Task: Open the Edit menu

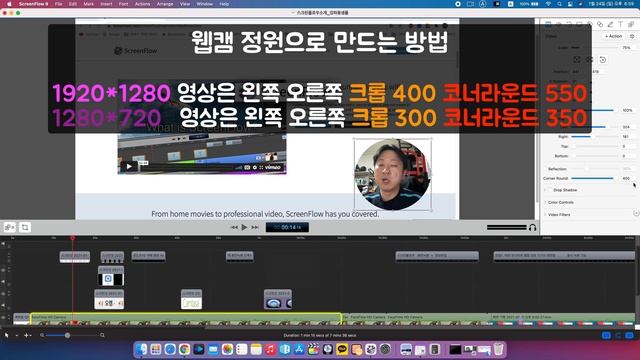Action: (x=73, y=4)
